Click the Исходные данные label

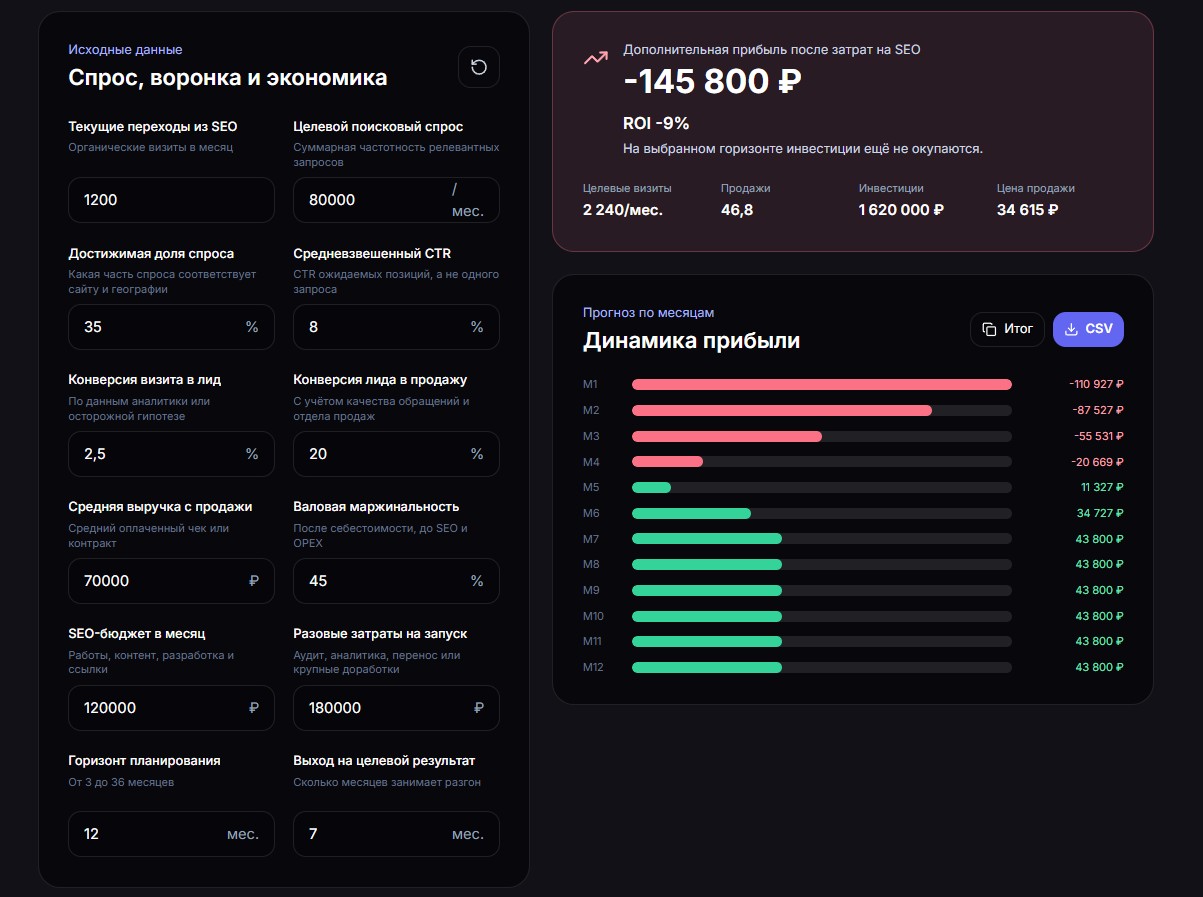click(x=125, y=49)
